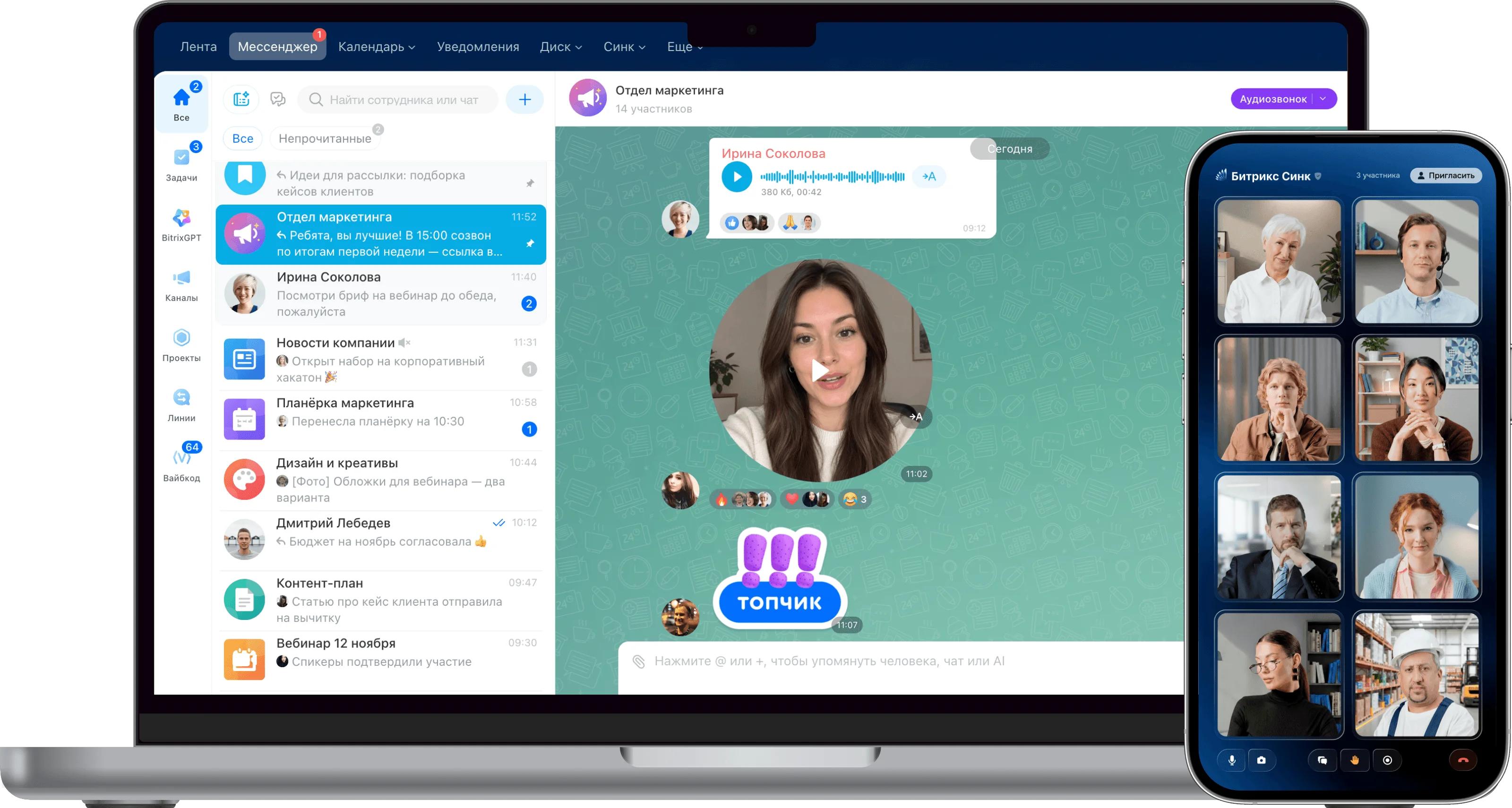Click the paperclip attach icon in message field

[639, 662]
